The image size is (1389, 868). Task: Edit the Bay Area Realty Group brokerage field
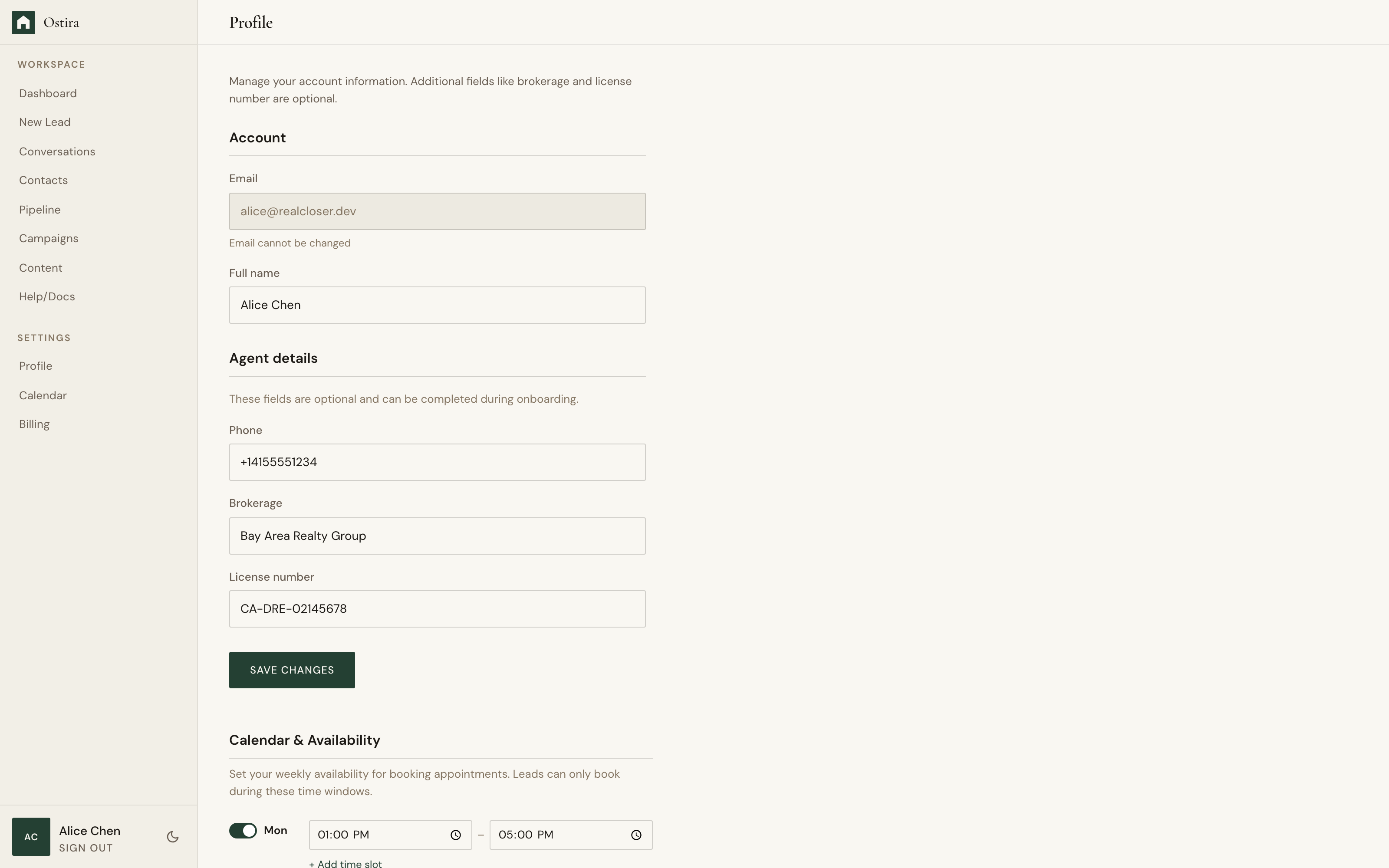tap(437, 536)
